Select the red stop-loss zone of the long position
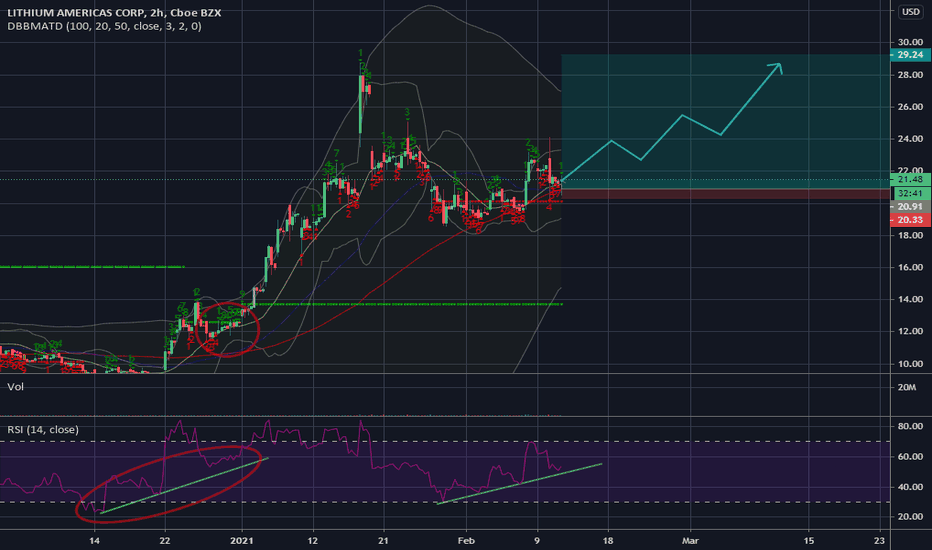This screenshot has width=932, height=550. point(726,194)
